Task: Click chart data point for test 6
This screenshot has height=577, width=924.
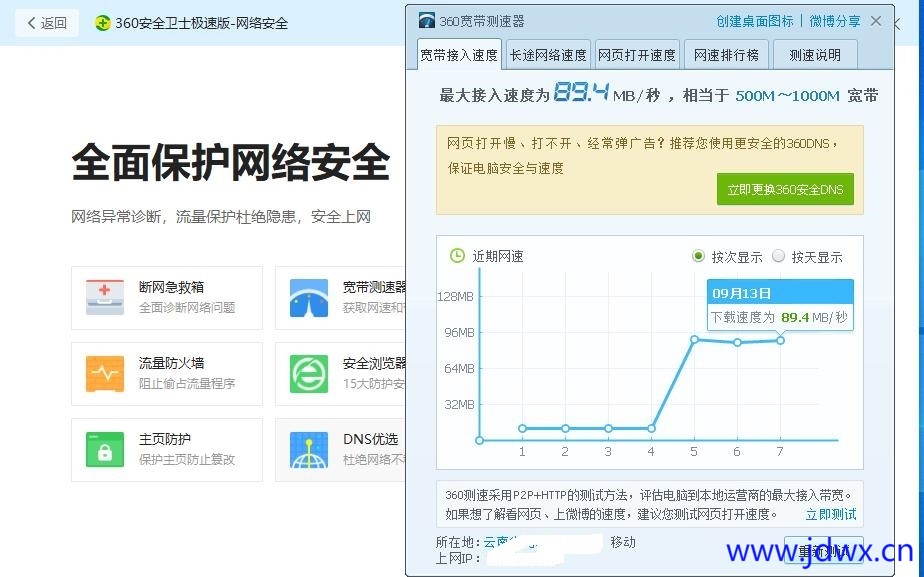Action: tap(737, 342)
